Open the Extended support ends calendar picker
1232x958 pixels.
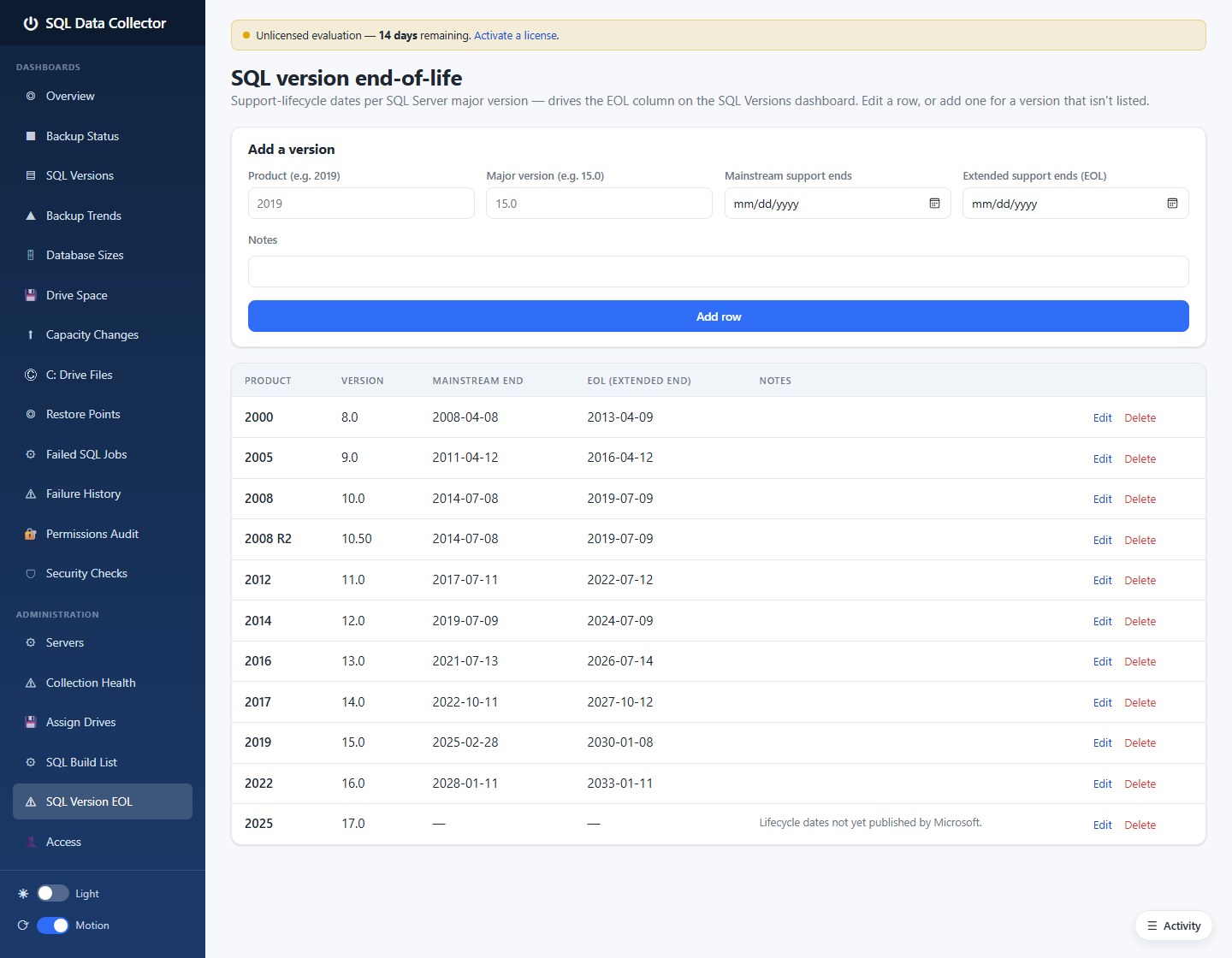pyautogui.click(x=1172, y=204)
